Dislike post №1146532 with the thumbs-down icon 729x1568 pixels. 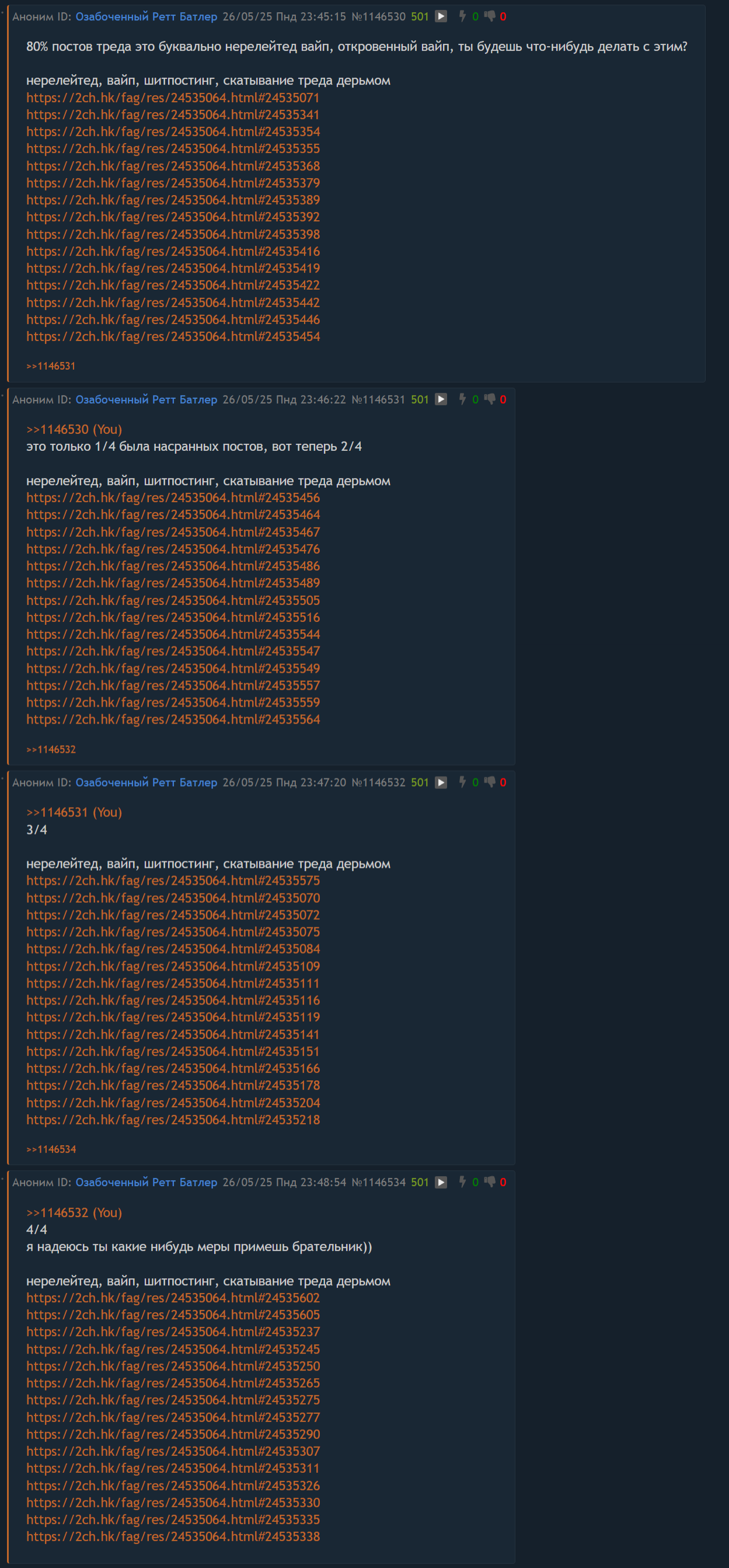click(490, 782)
